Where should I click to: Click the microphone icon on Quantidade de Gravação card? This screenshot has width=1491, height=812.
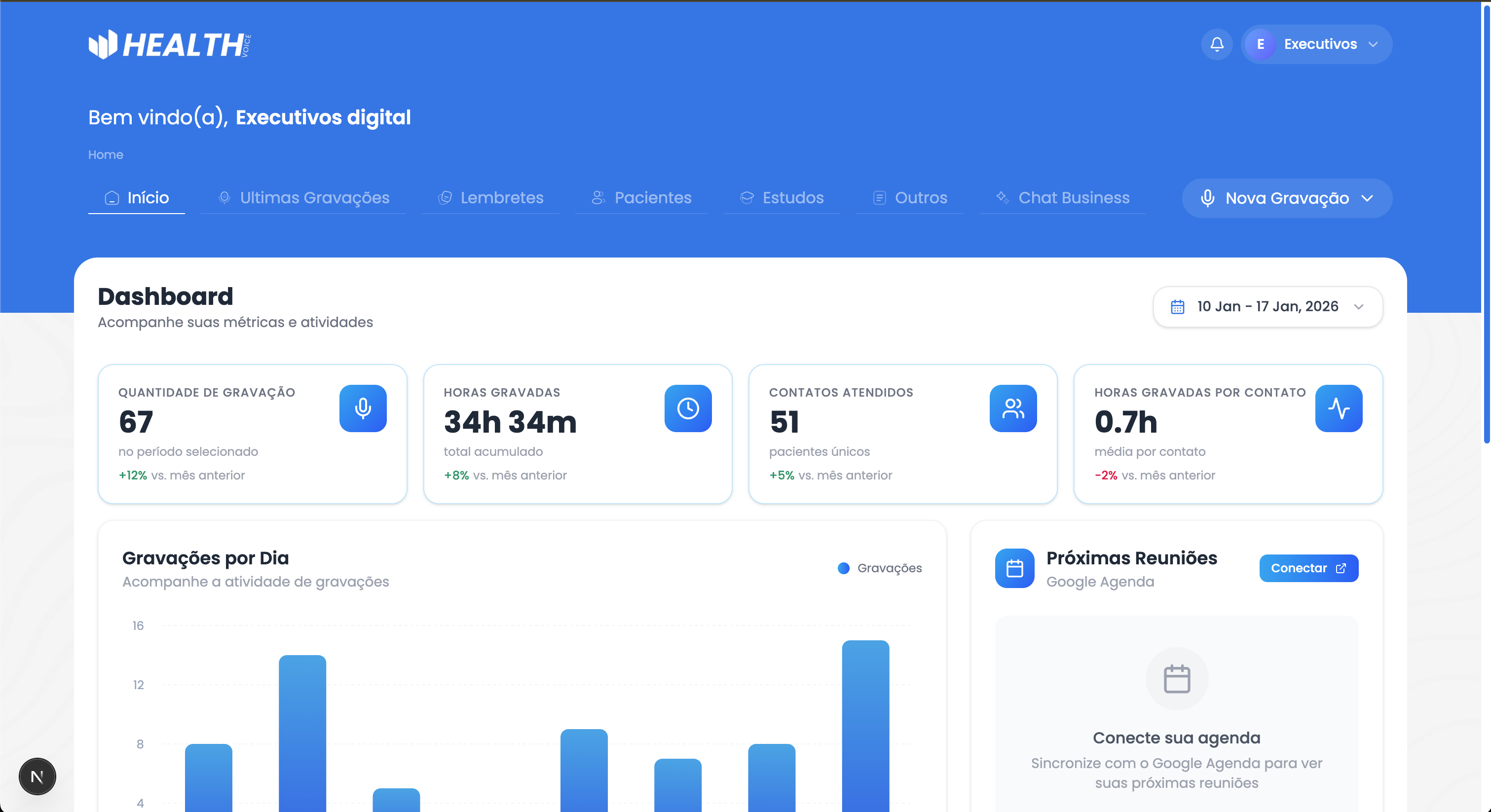coord(363,408)
